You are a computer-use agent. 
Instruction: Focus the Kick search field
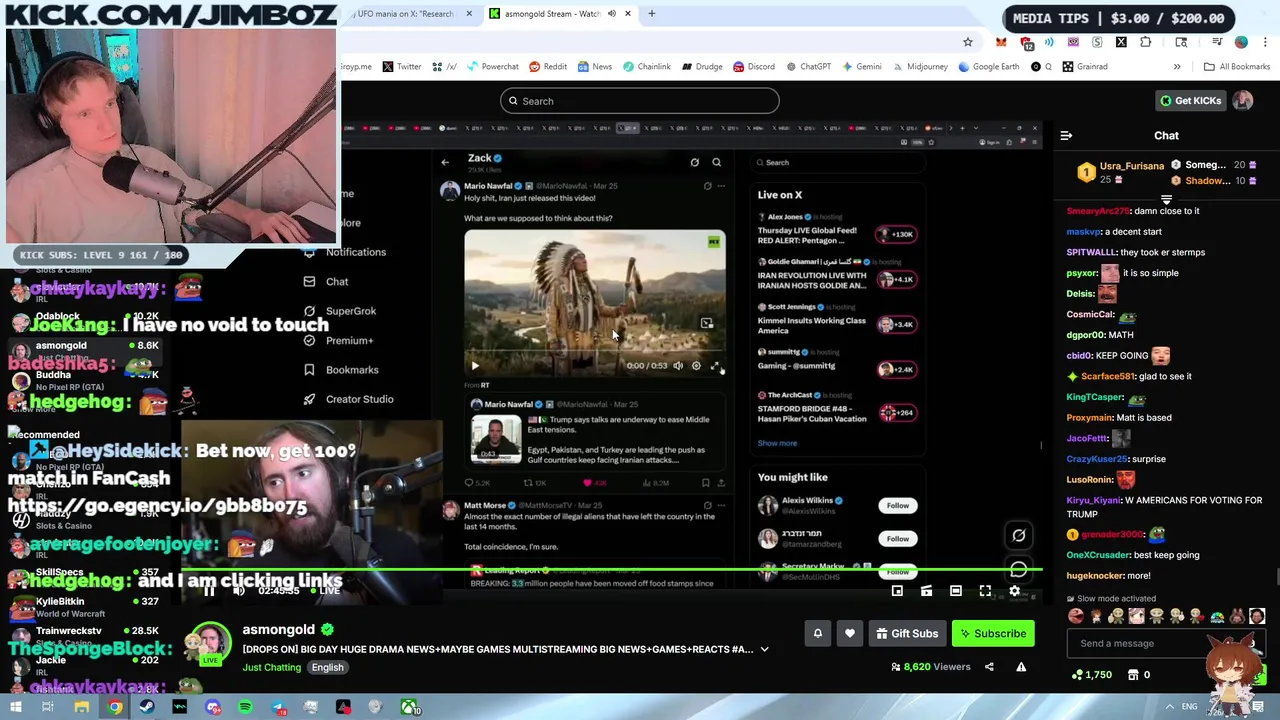click(x=640, y=101)
